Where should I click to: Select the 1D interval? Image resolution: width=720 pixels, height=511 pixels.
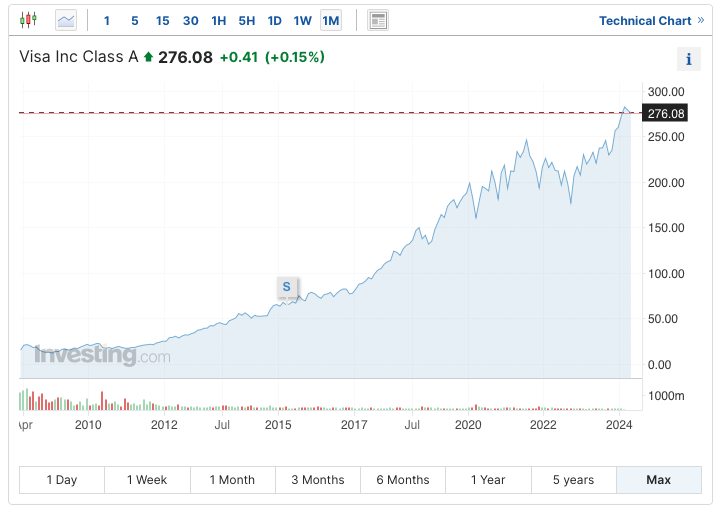pyautogui.click(x=275, y=21)
